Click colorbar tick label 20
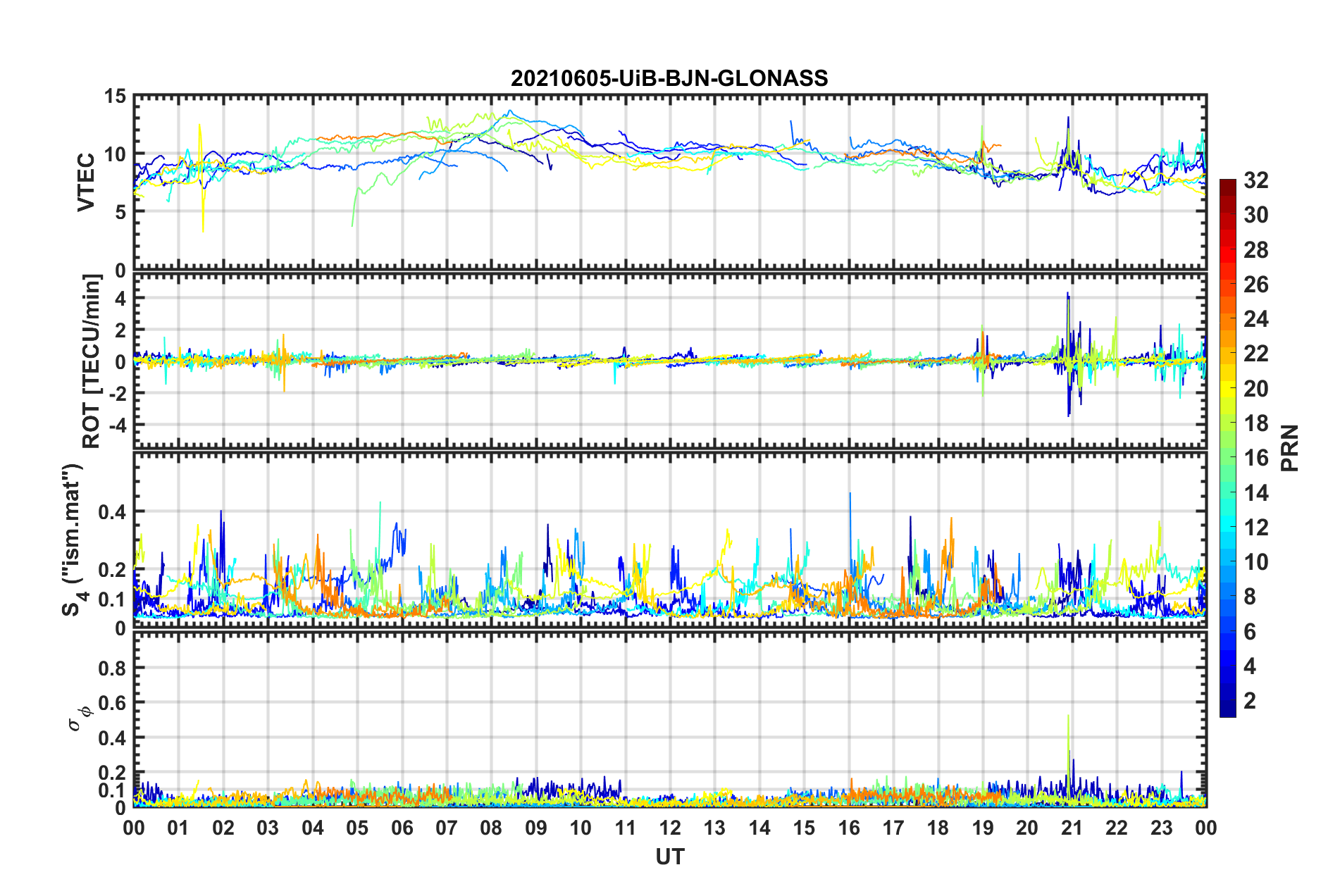1340x896 pixels. 1255,389
